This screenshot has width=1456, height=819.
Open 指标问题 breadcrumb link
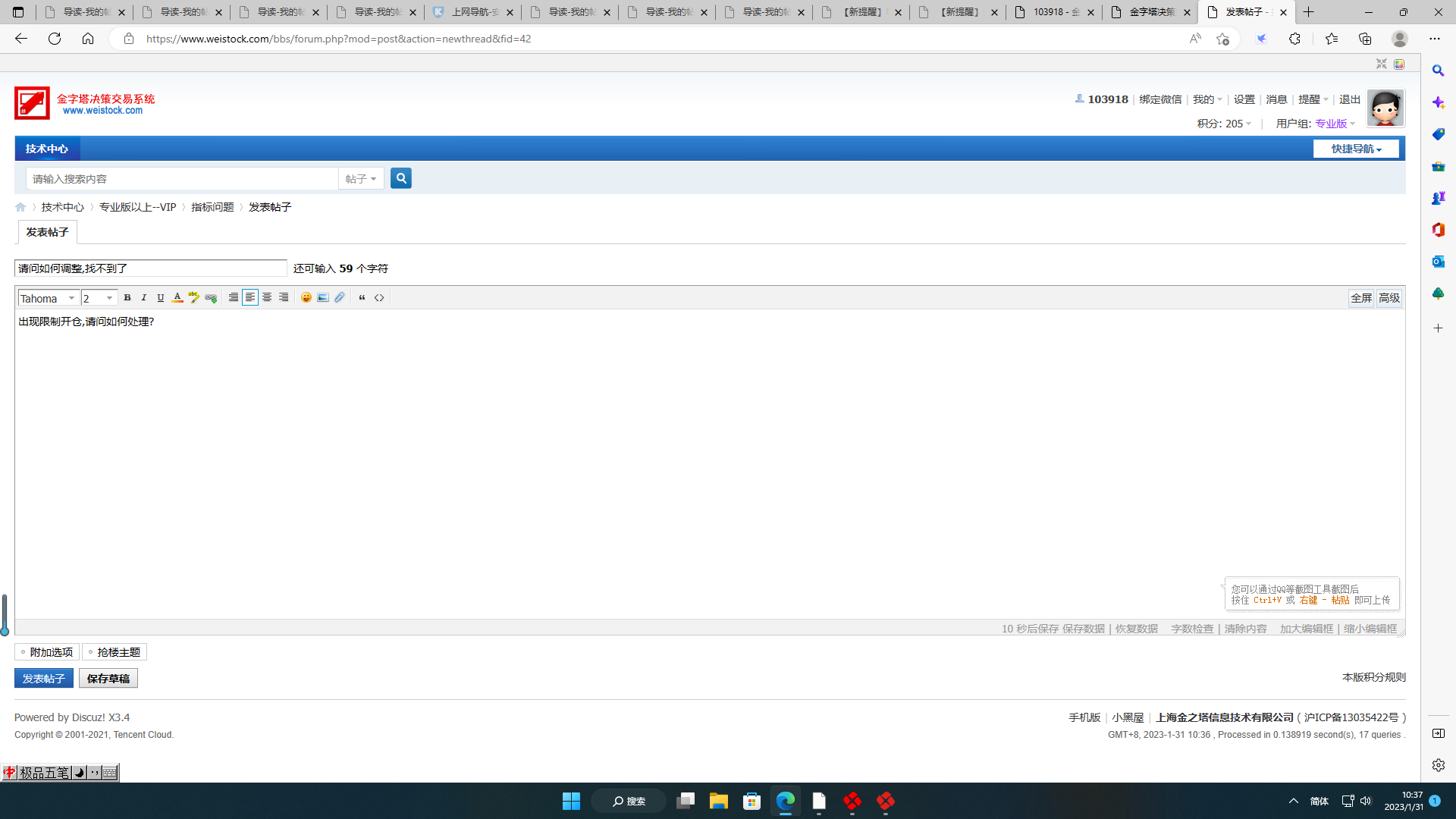[x=212, y=207]
